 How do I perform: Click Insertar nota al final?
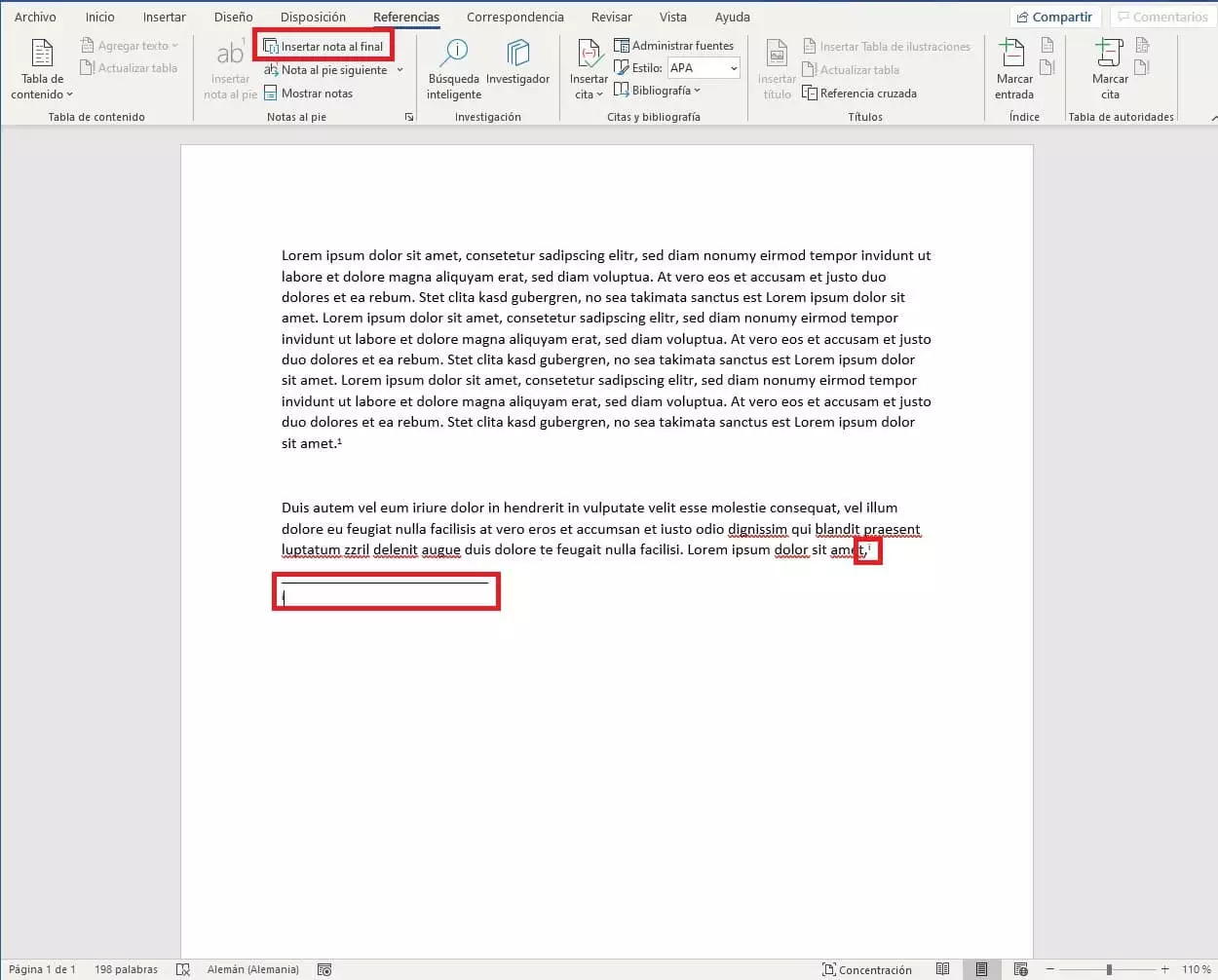tap(324, 46)
